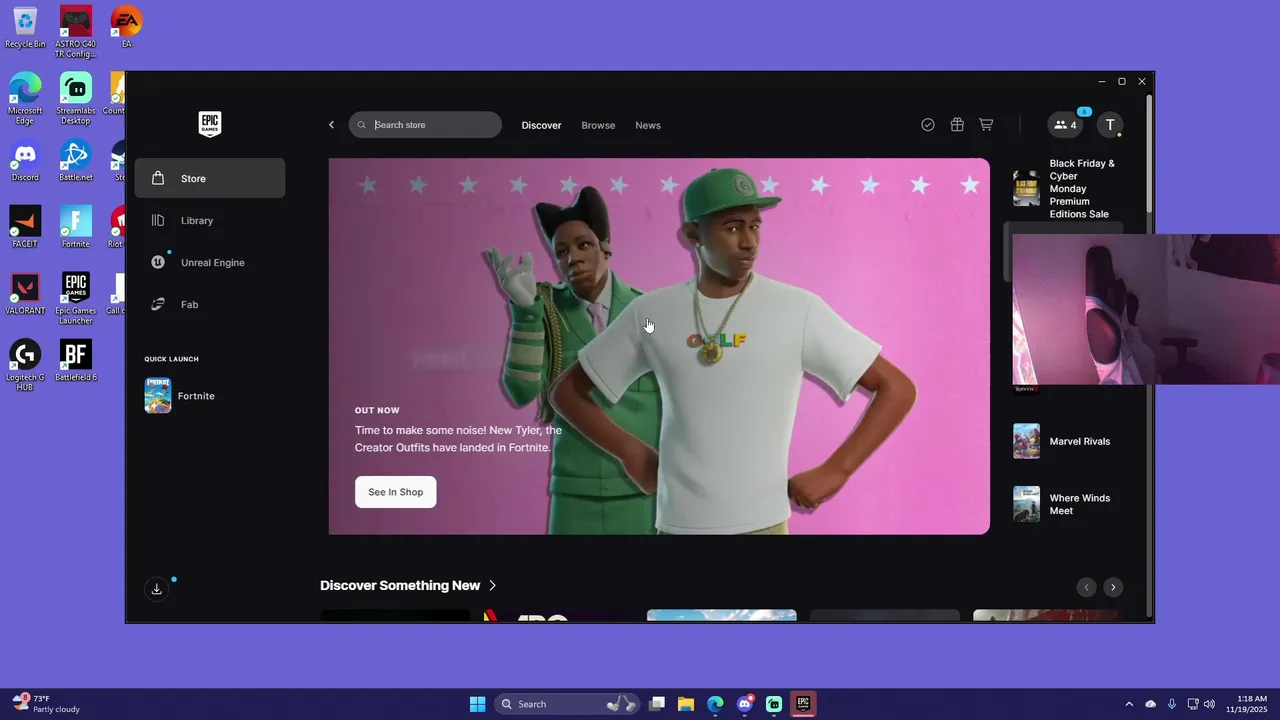Switch to the Discover tab

pos(541,125)
